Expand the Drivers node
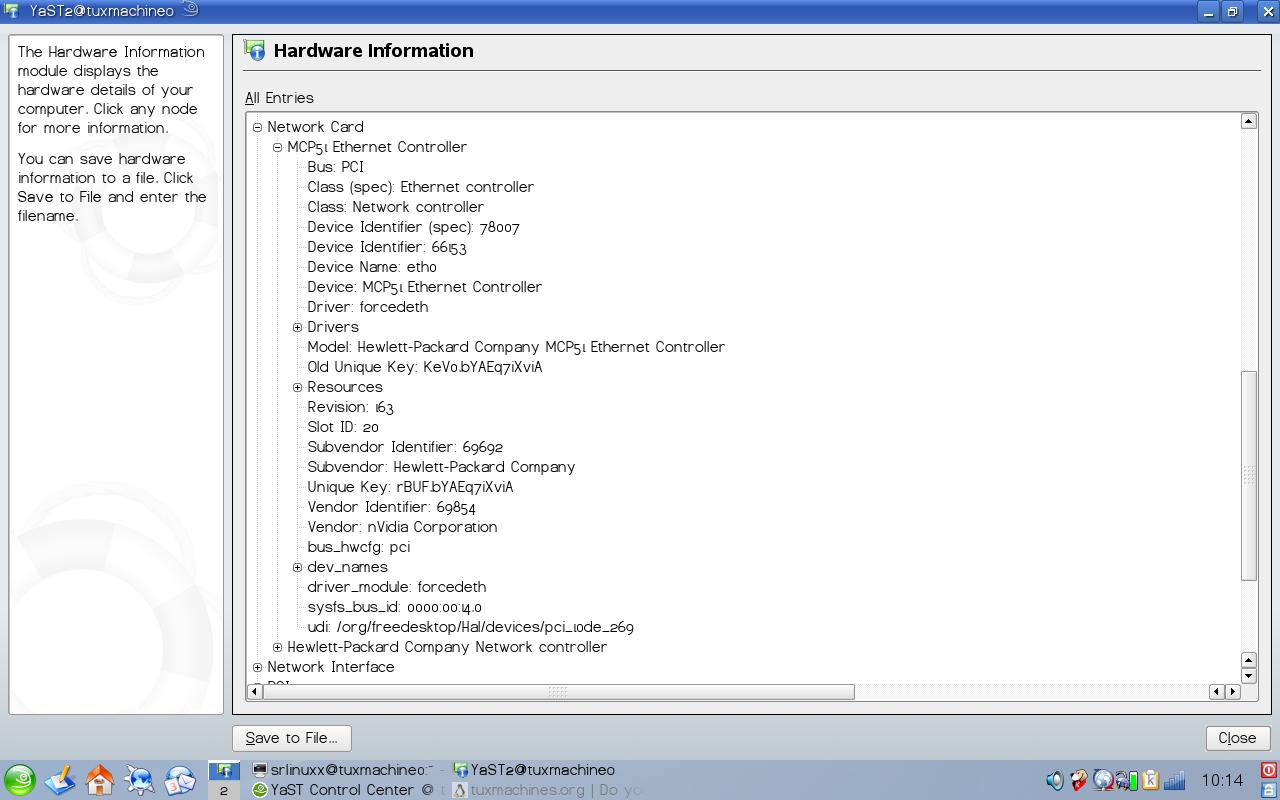1280x800 pixels. 298,327
